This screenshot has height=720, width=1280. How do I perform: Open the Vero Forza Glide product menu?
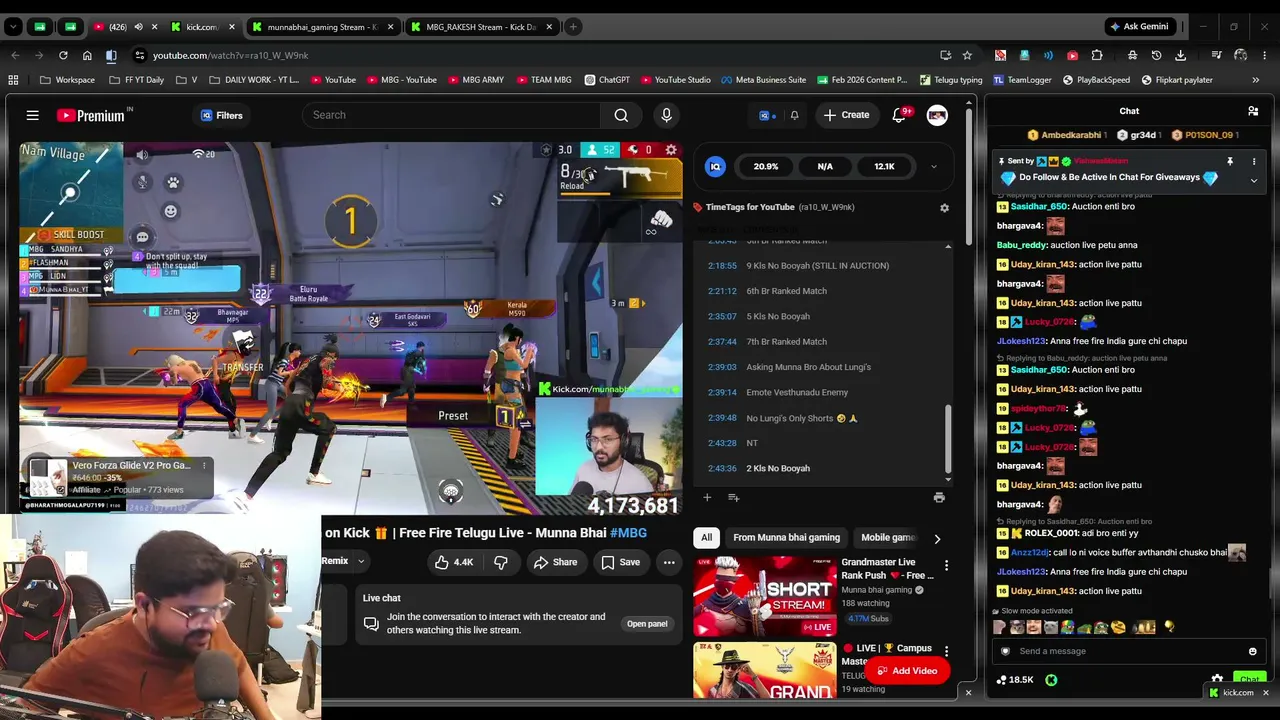(x=204, y=465)
